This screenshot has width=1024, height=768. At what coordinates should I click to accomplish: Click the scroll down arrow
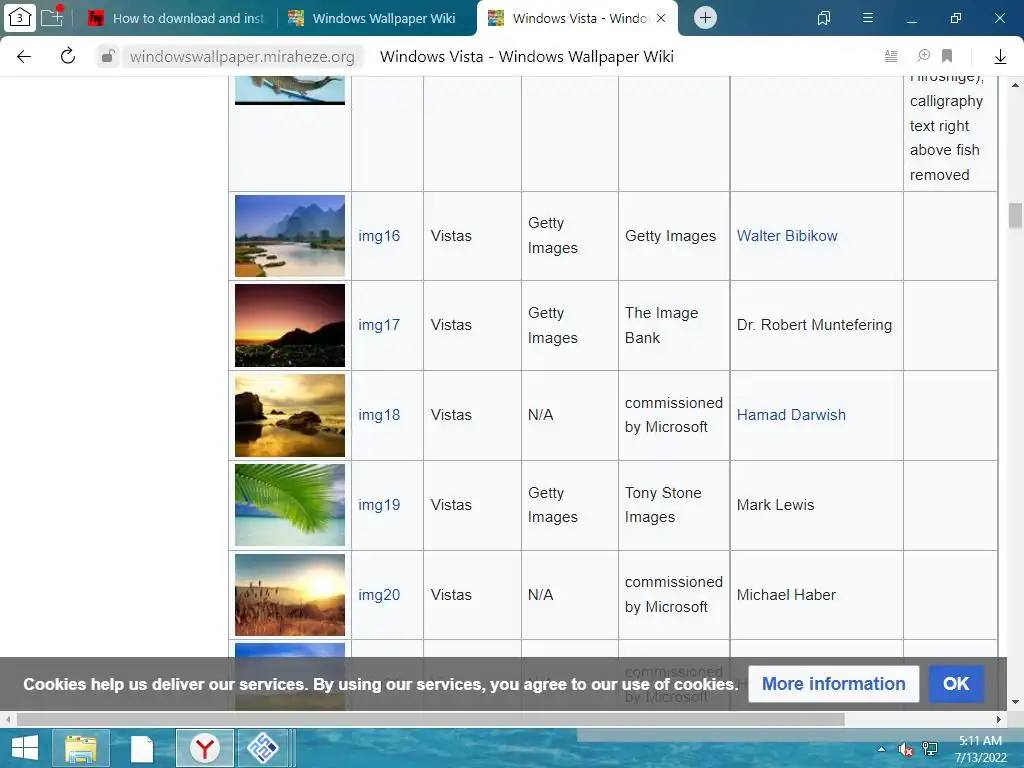pyautogui.click(x=1015, y=702)
